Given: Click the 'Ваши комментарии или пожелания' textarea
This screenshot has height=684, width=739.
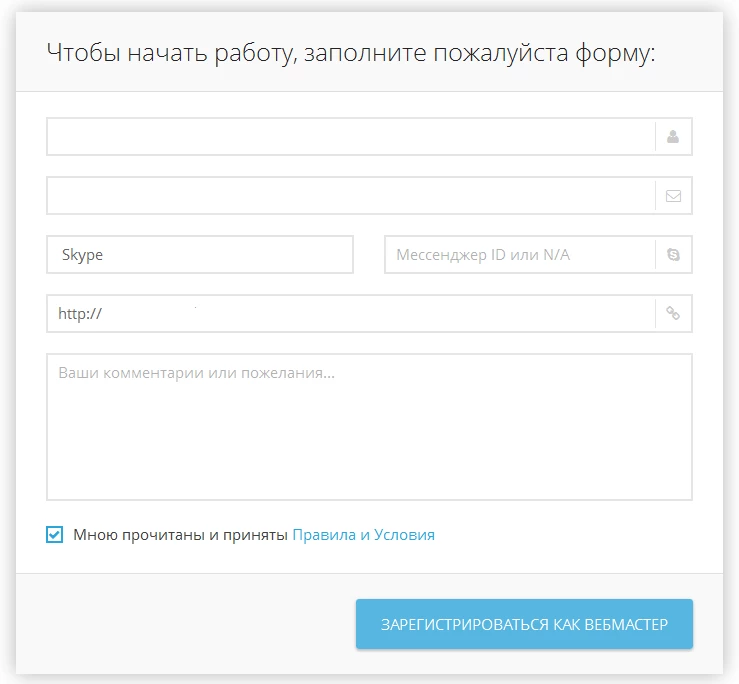Looking at the screenshot, I should (x=370, y=427).
